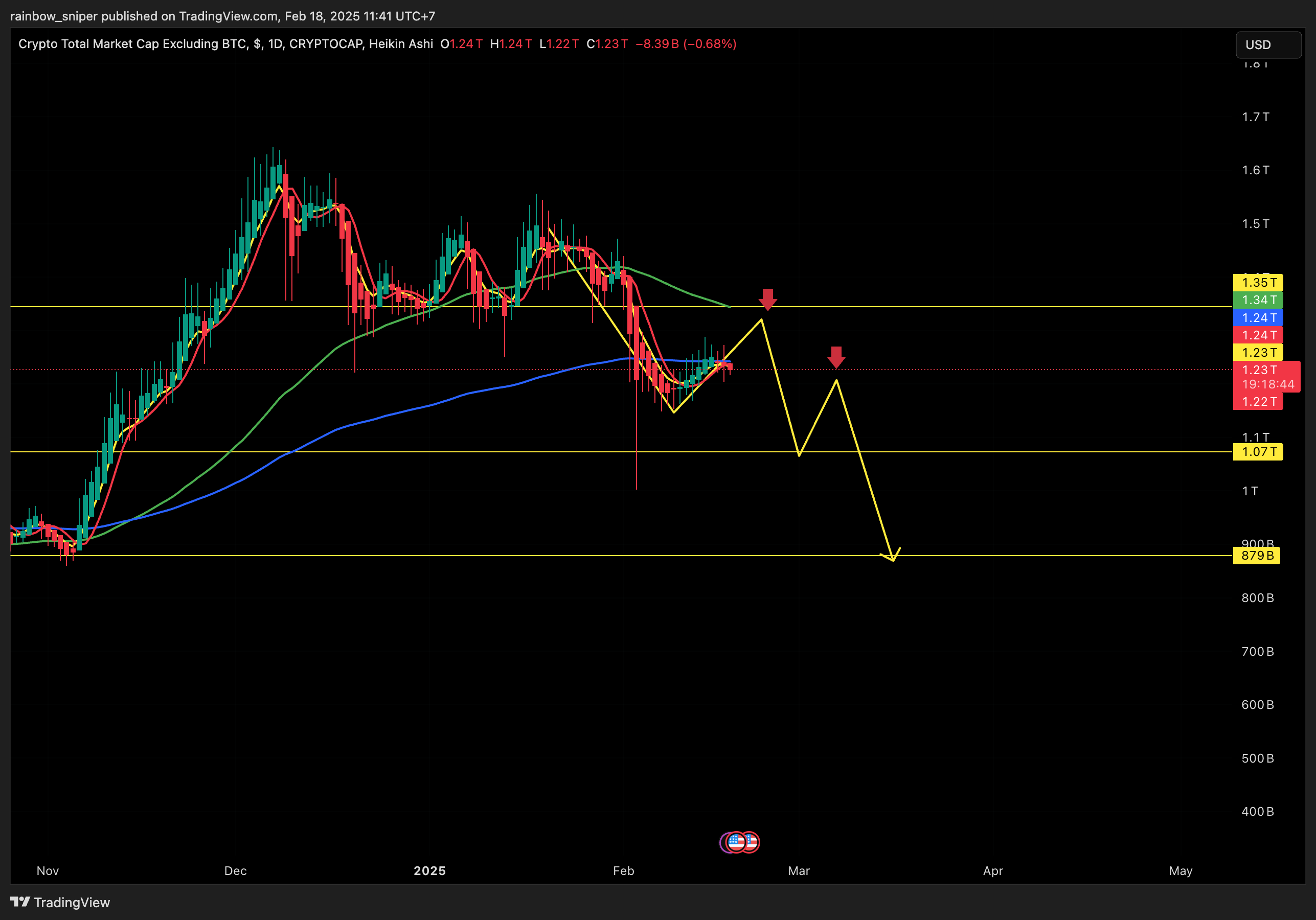Select the yellow 1.07 T horizontal line label
The width and height of the screenshot is (1316, 920).
point(1258,452)
